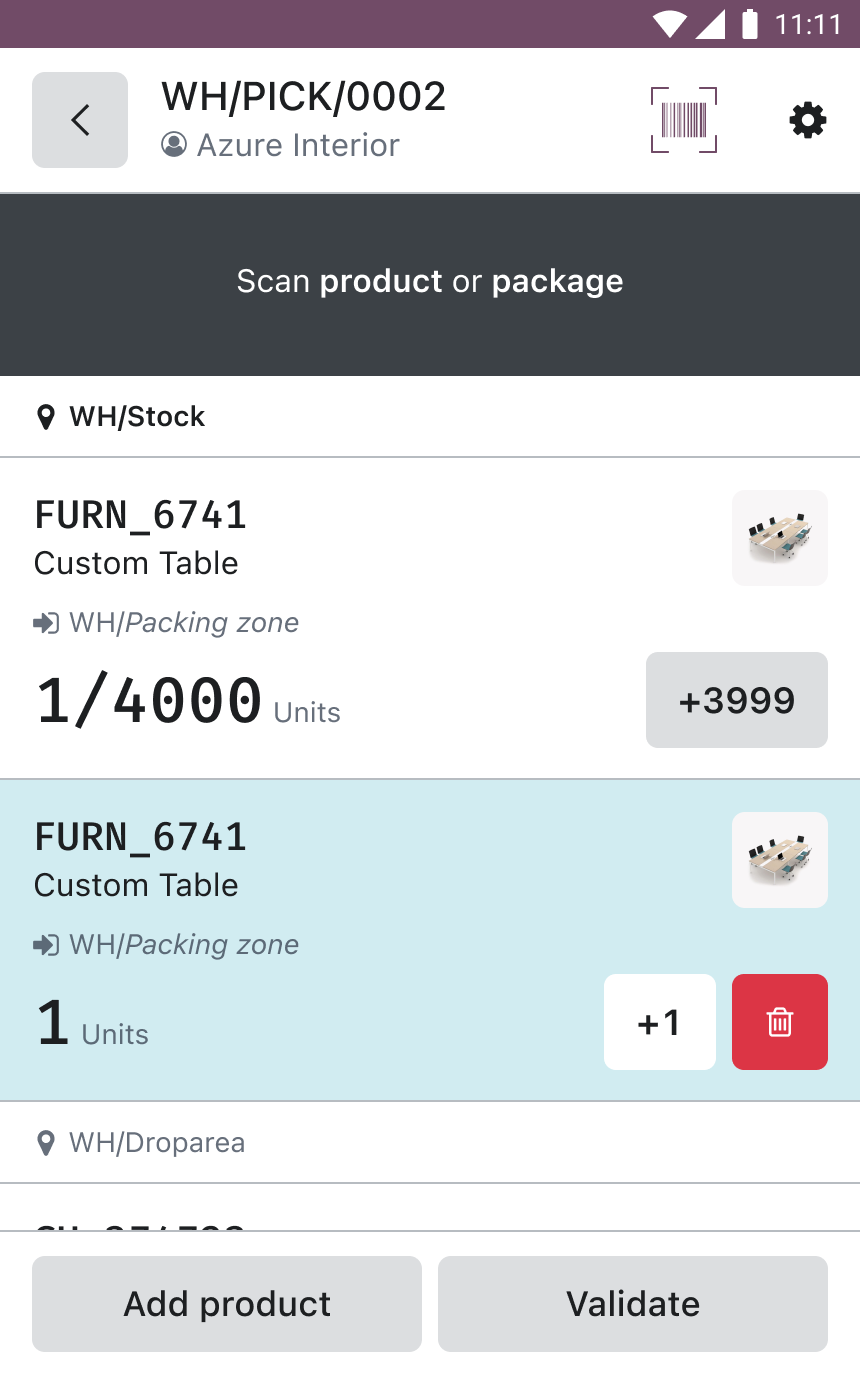Tap the Scan product or package banner
This screenshot has height=1376, width=860.
(x=430, y=282)
